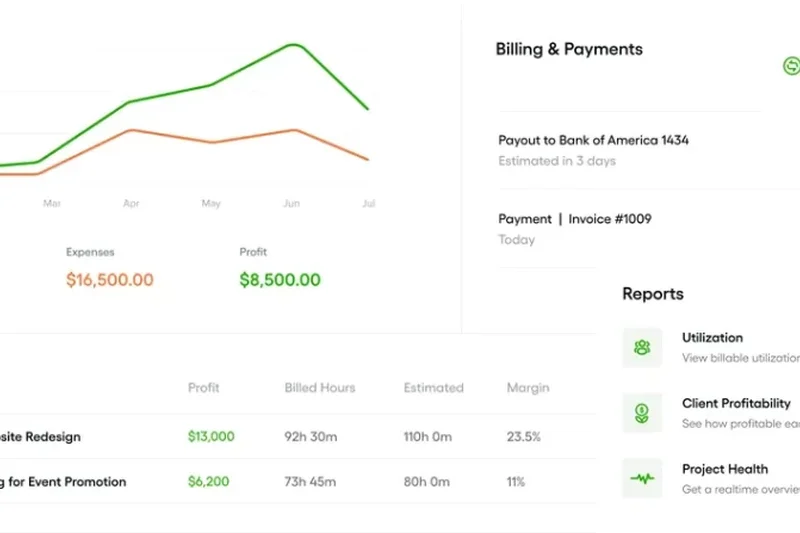Click the $8,500.00 Profit total
This screenshot has height=533, width=800.
(280, 280)
